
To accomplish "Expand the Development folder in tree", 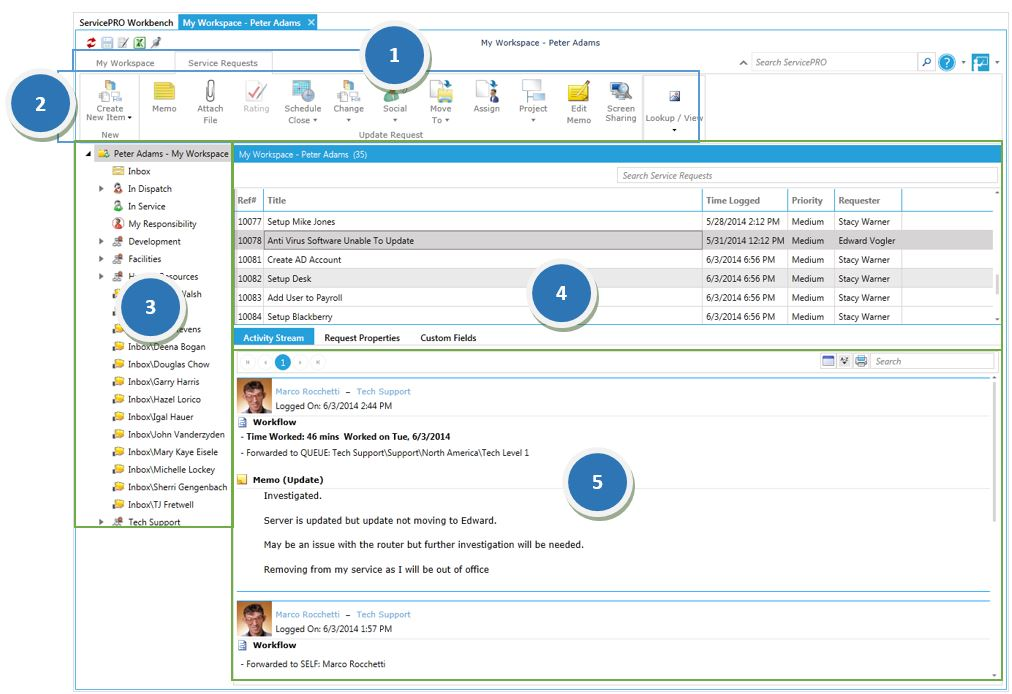I will (101, 242).
